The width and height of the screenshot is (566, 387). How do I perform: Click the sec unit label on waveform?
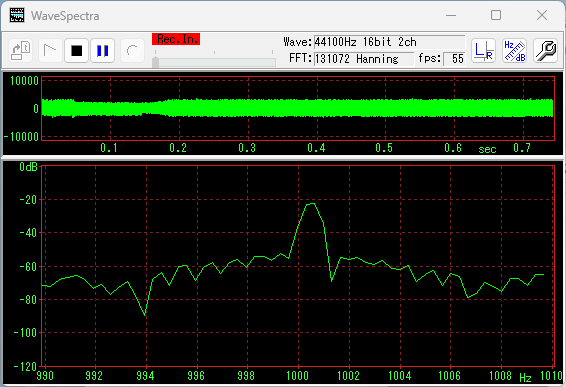487,149
